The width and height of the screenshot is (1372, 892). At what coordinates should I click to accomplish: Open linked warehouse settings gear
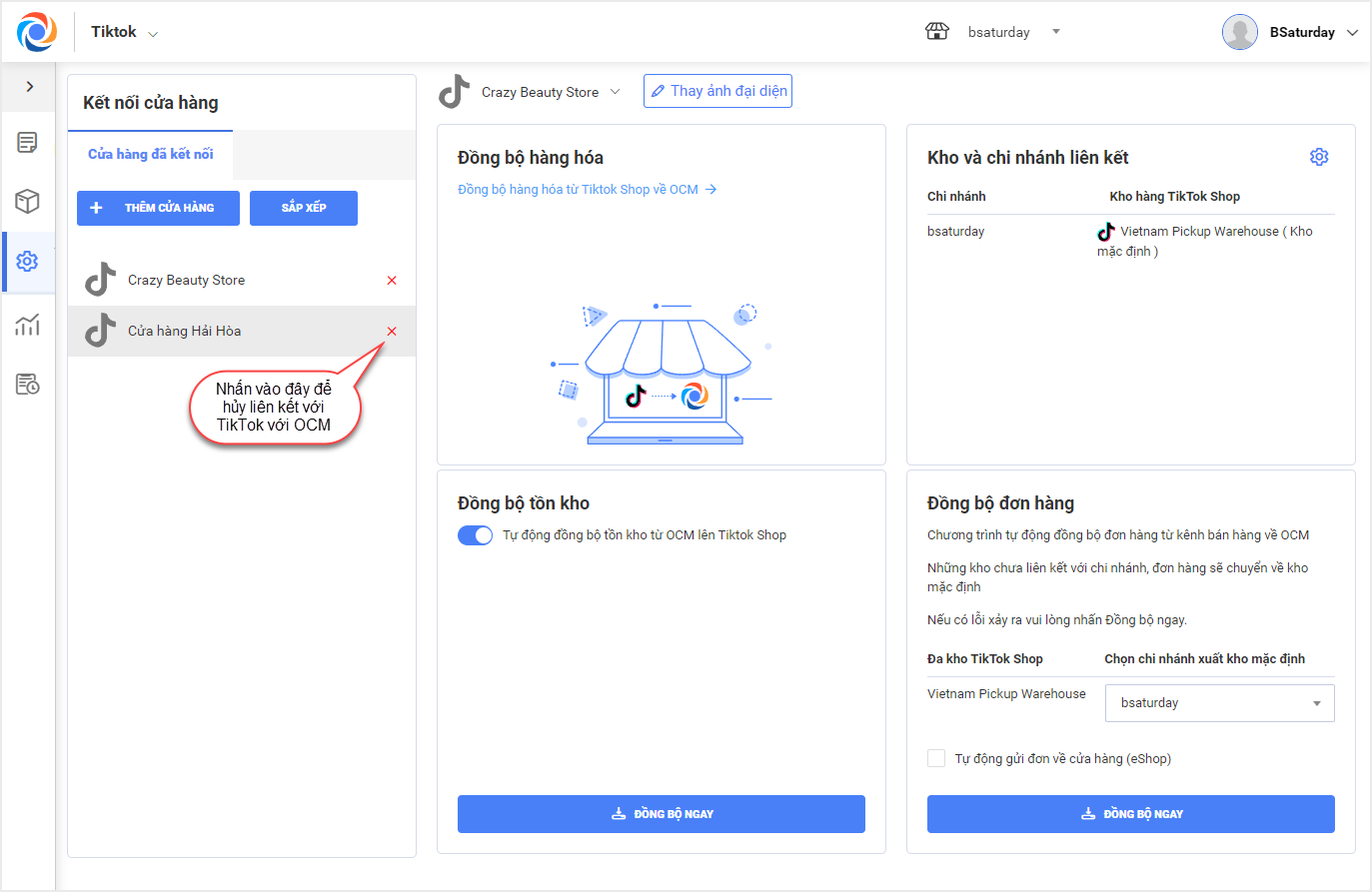[1319, 157]
